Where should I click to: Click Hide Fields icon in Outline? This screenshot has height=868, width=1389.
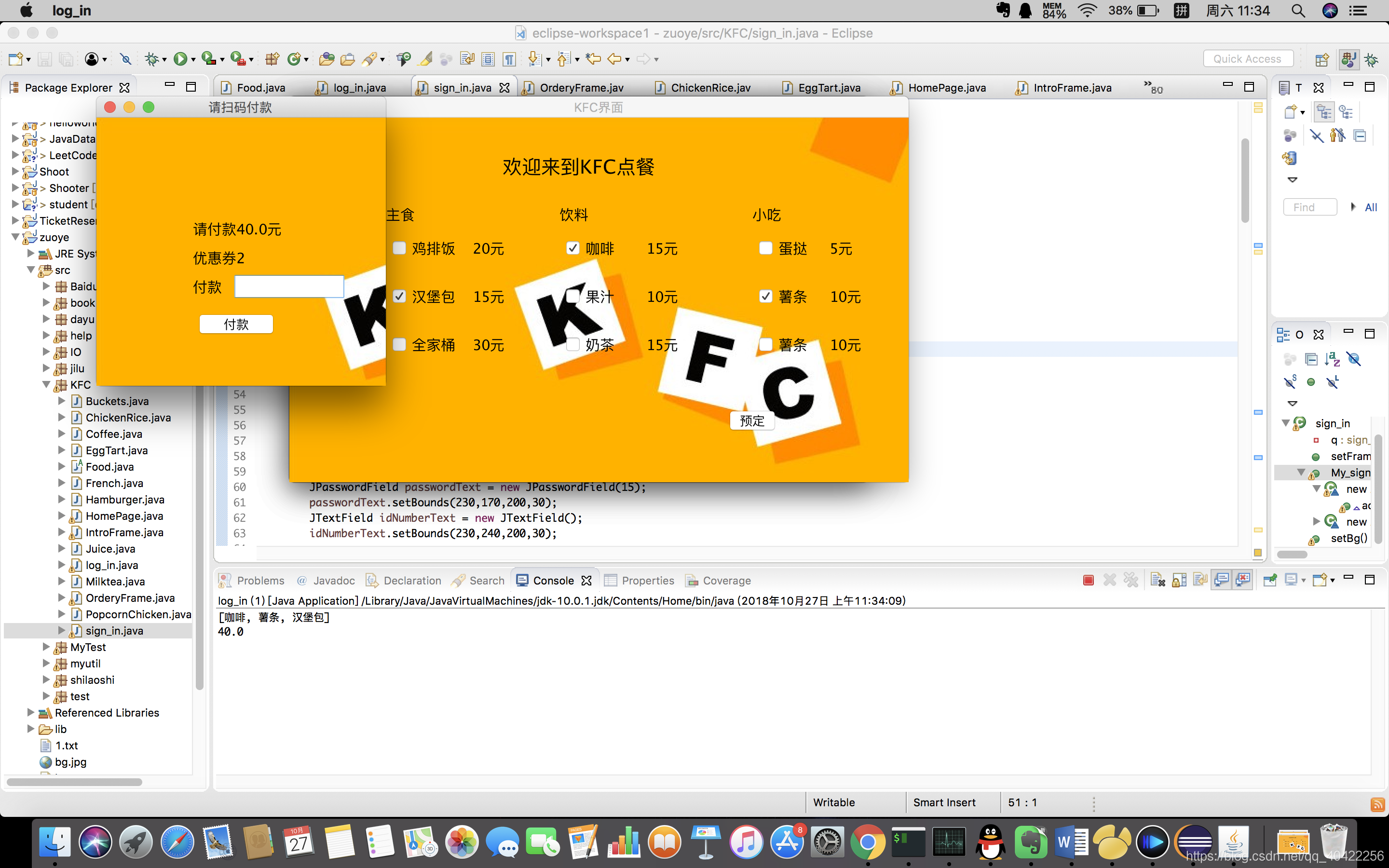1353,359
